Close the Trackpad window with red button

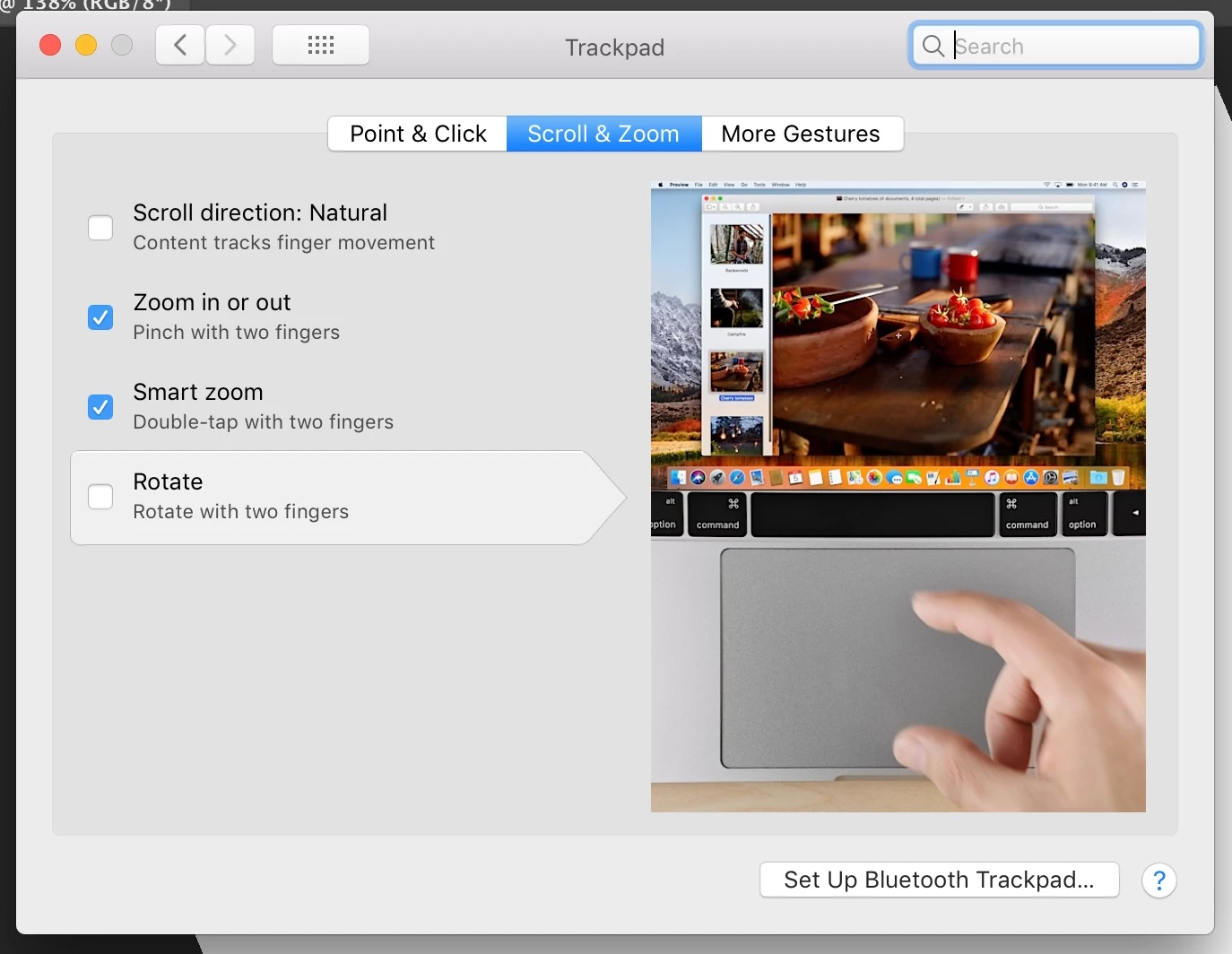[x=50, y=45]
